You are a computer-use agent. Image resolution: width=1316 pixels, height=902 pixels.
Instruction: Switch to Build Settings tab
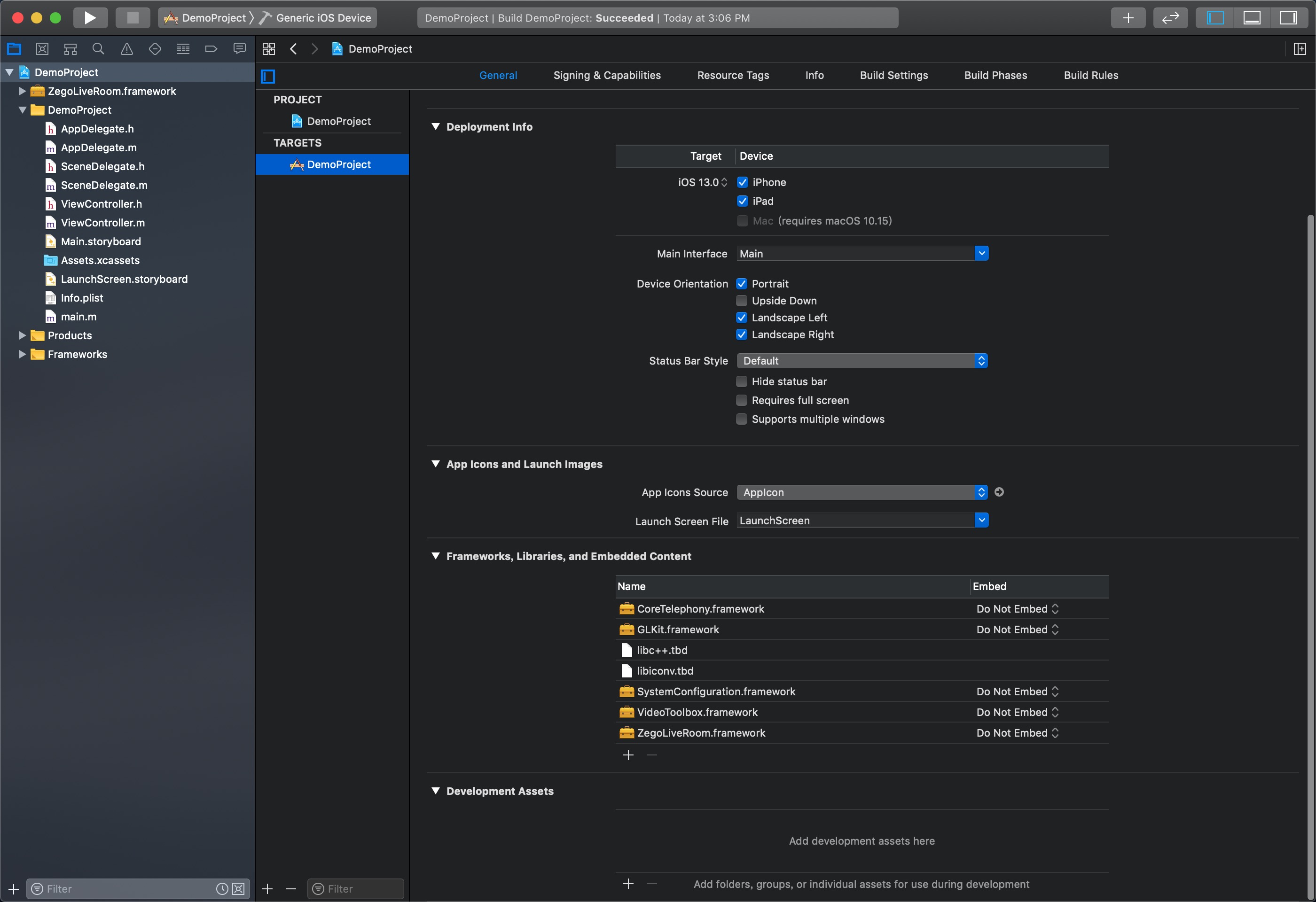[893, 75]
